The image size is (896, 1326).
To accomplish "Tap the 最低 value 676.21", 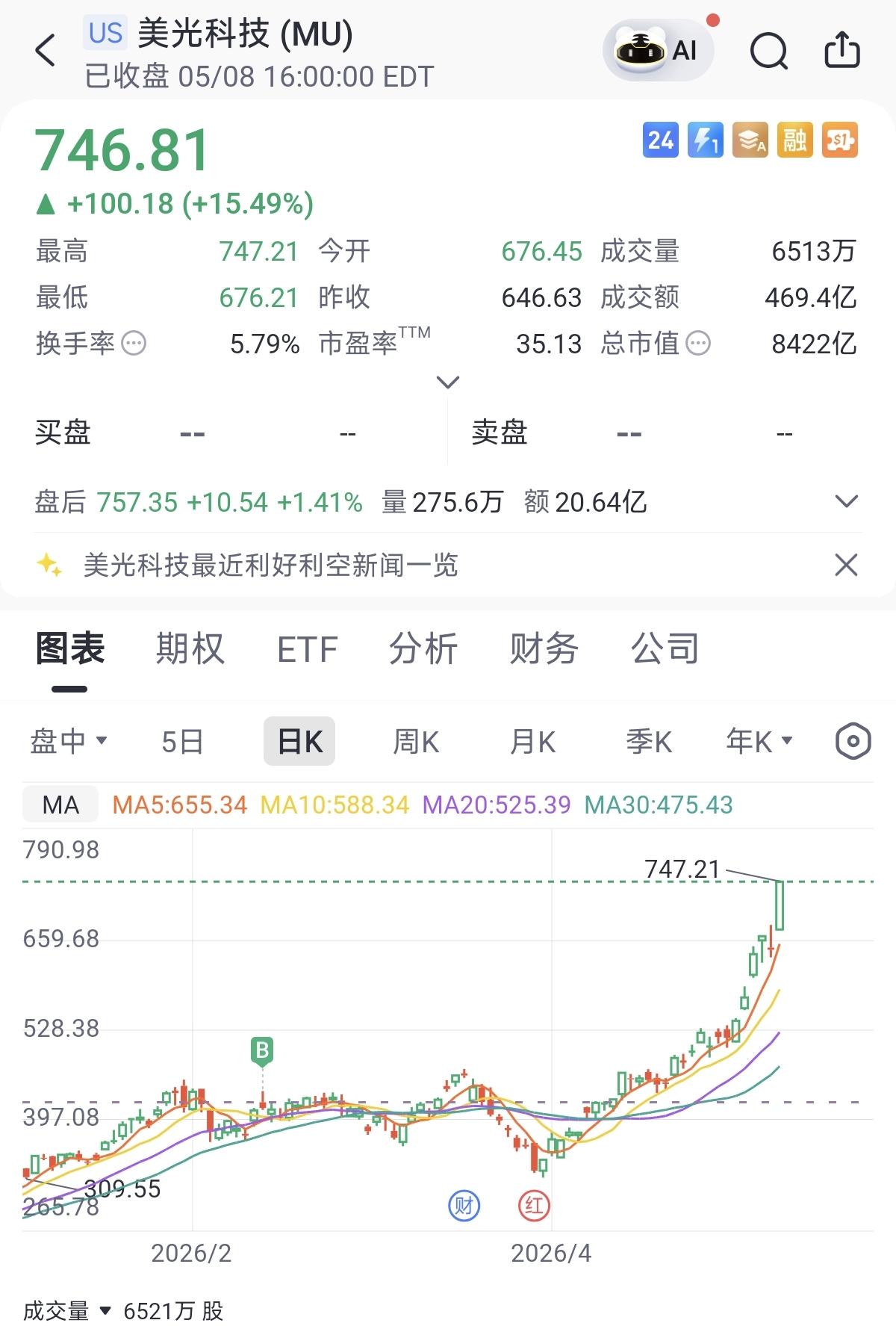I will click(259, 297).
